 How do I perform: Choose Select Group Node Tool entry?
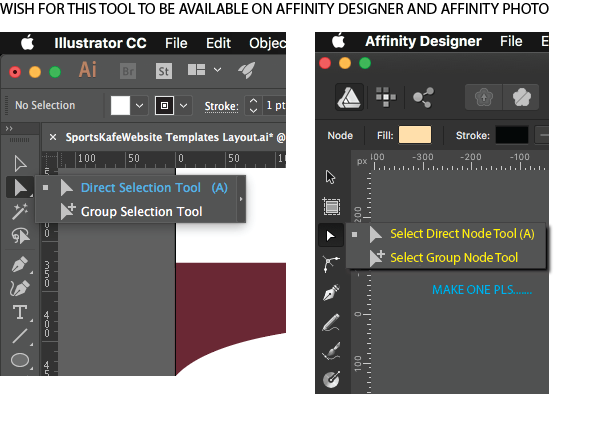coord(454,258)
